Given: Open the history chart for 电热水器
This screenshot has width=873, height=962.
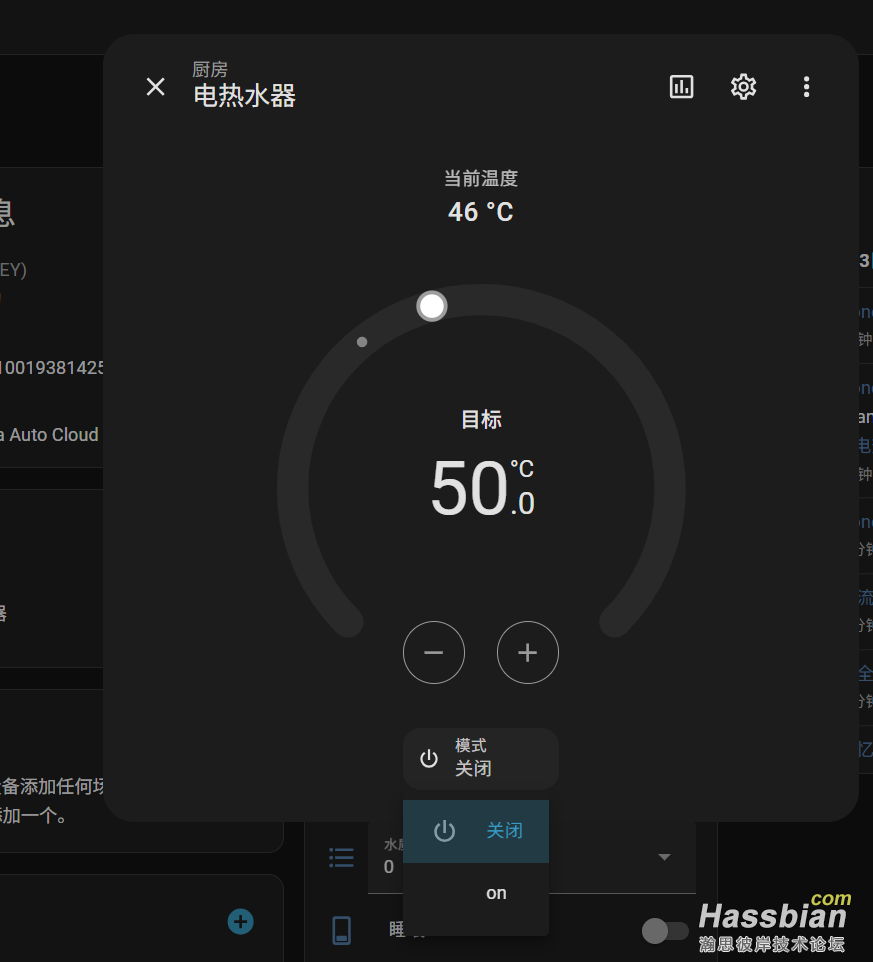Looking at the screenshot, I should 681,87.
